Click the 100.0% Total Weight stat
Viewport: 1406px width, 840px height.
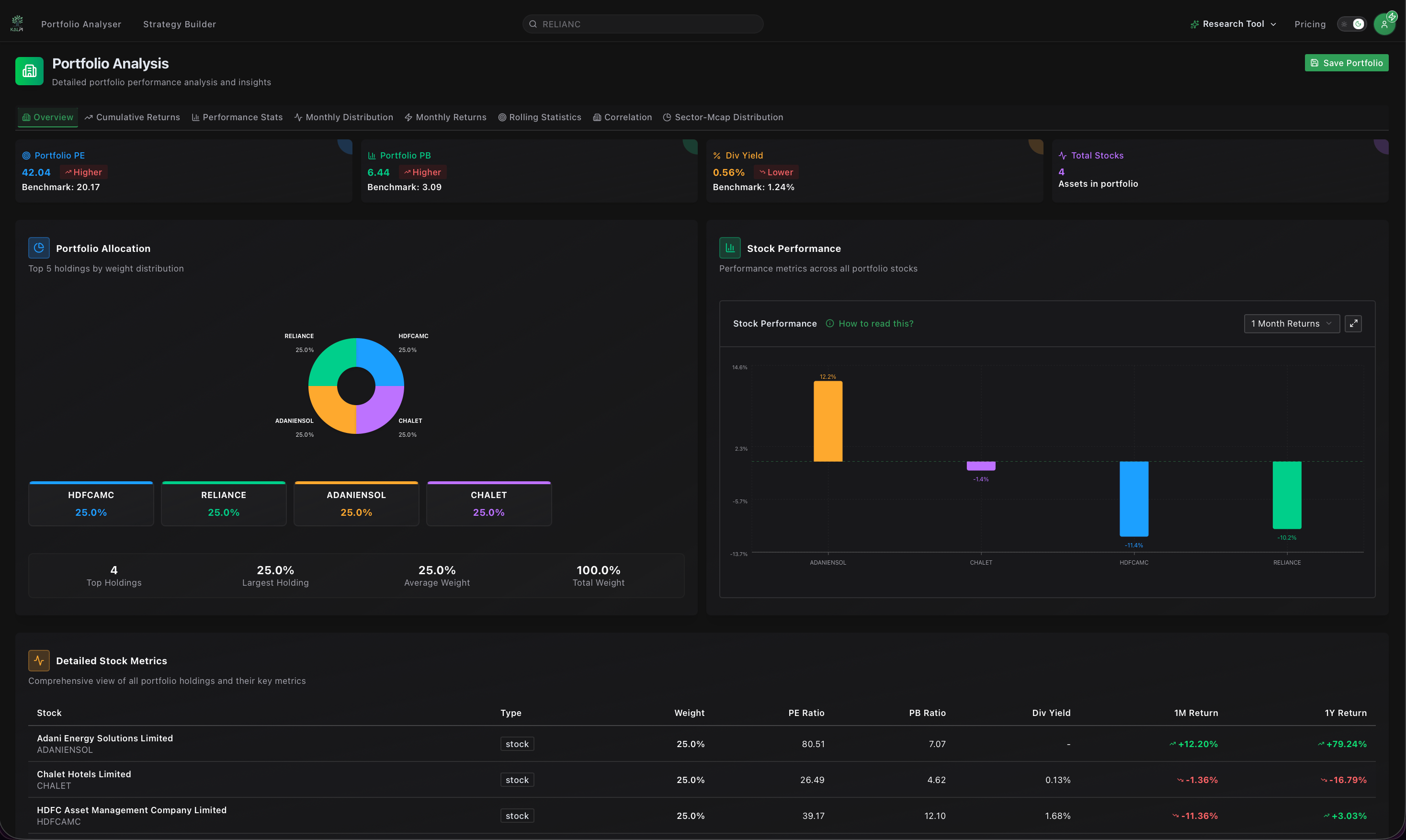pyautogui.click(x=598, y=575)
